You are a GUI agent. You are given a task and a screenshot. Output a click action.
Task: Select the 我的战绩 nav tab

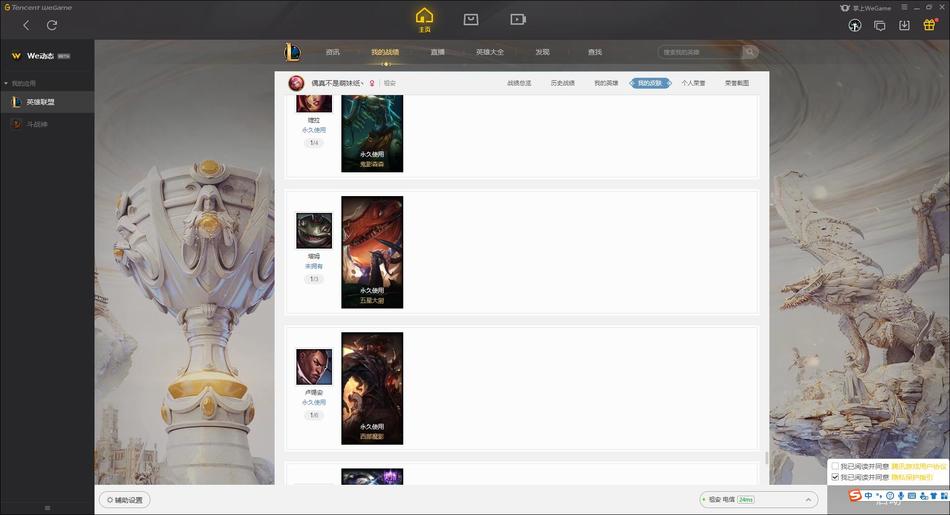point(385,52)
